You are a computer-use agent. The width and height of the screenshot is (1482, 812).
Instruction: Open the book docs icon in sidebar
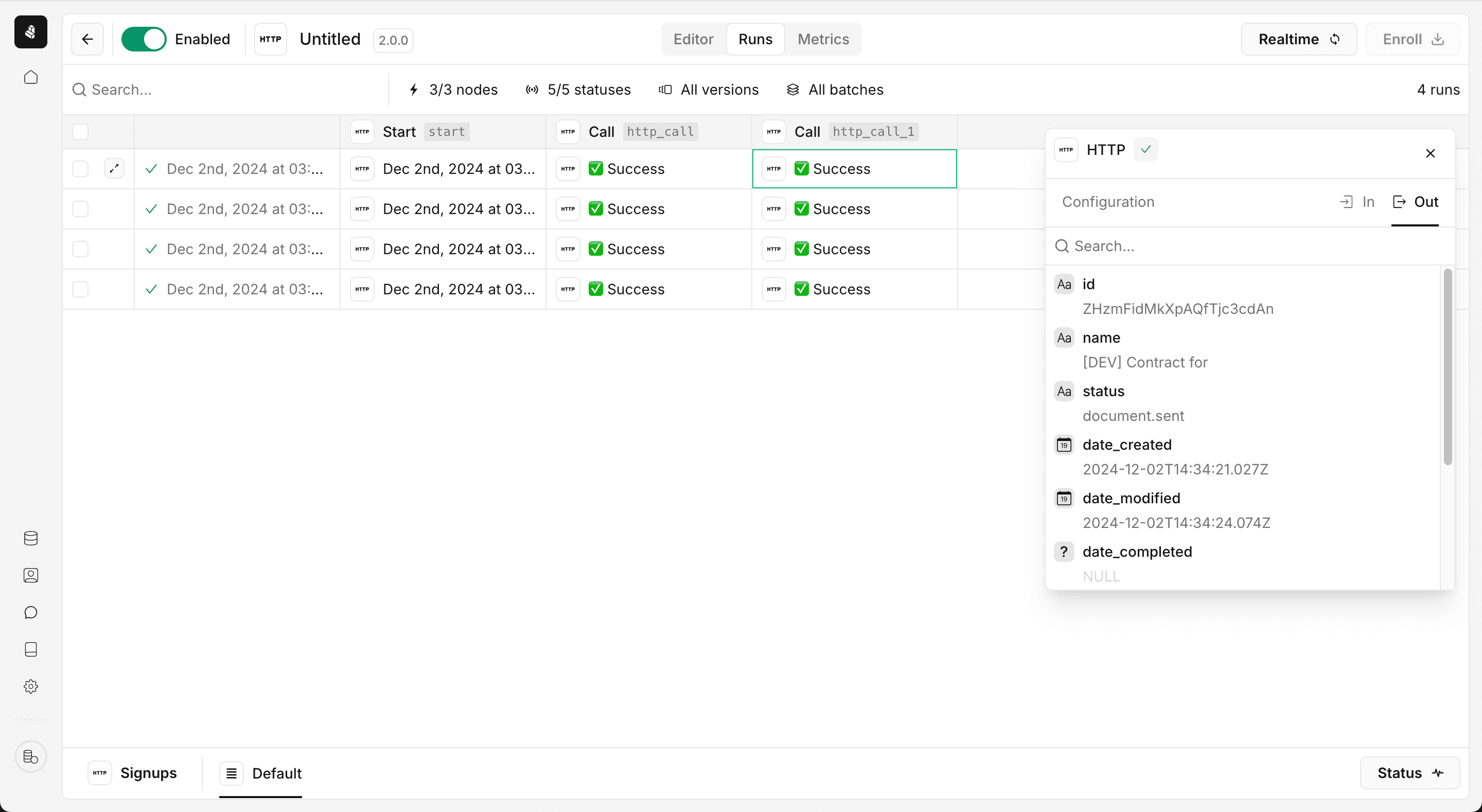[x=30, y=649]
